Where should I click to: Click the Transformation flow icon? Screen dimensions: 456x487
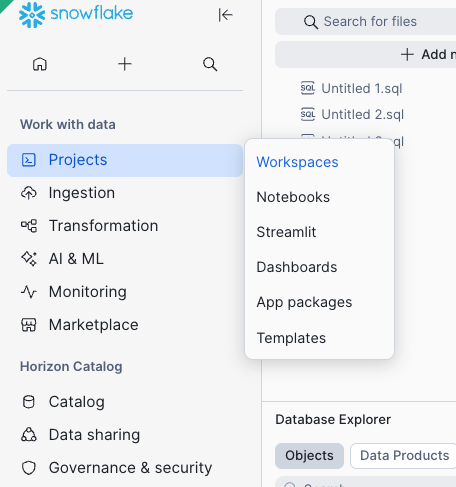pos(29,226)
